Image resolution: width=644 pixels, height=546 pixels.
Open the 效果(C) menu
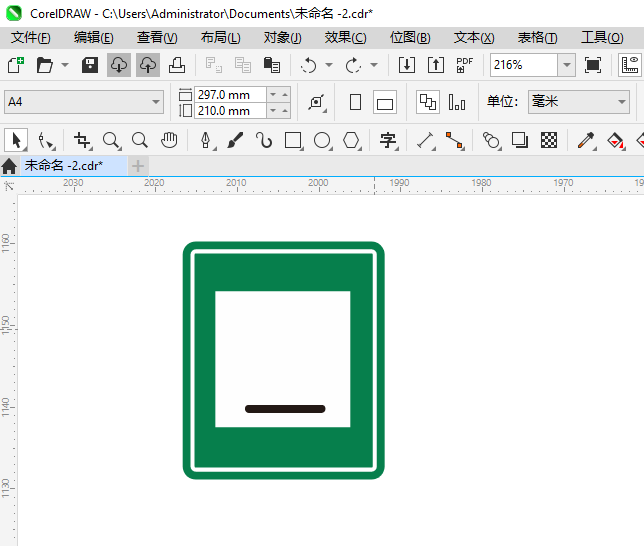click(x=345, y=37)
